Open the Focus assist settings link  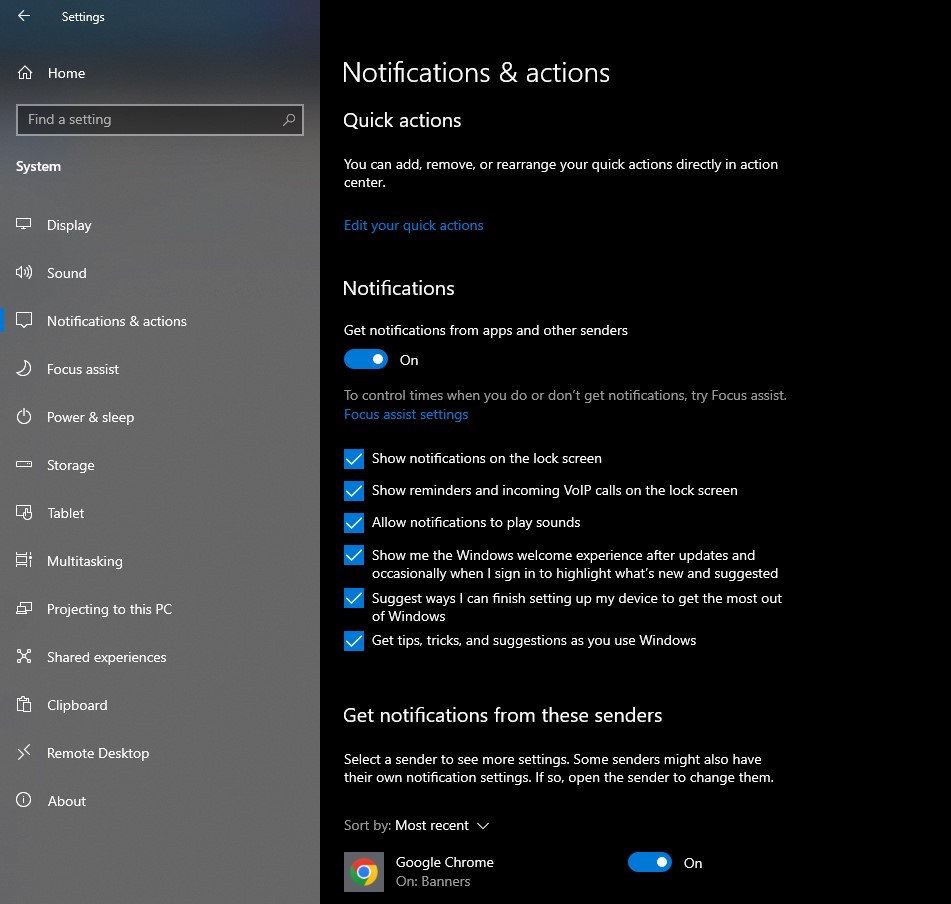tap(405, 413)
